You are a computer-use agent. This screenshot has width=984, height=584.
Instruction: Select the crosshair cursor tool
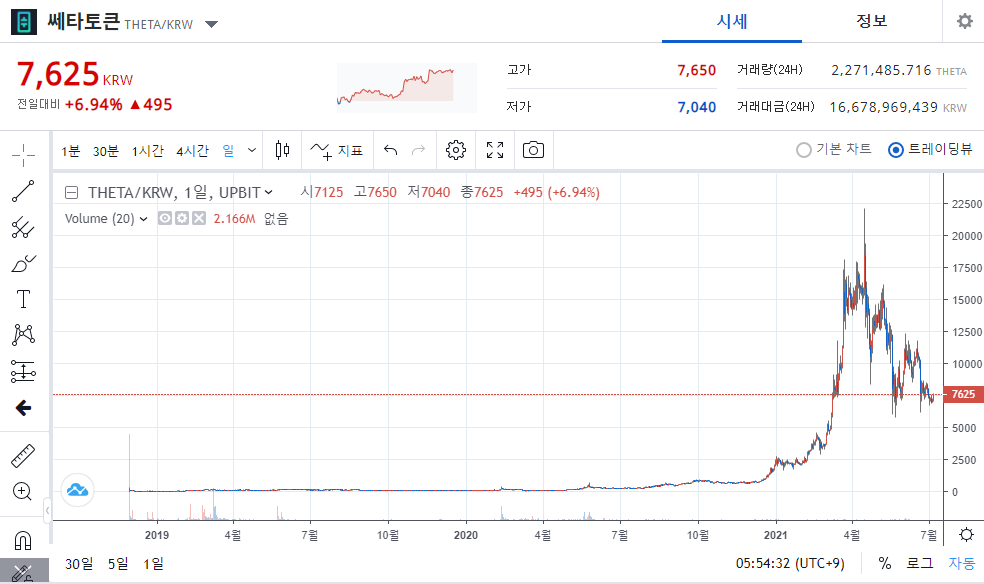click(23, 155)
